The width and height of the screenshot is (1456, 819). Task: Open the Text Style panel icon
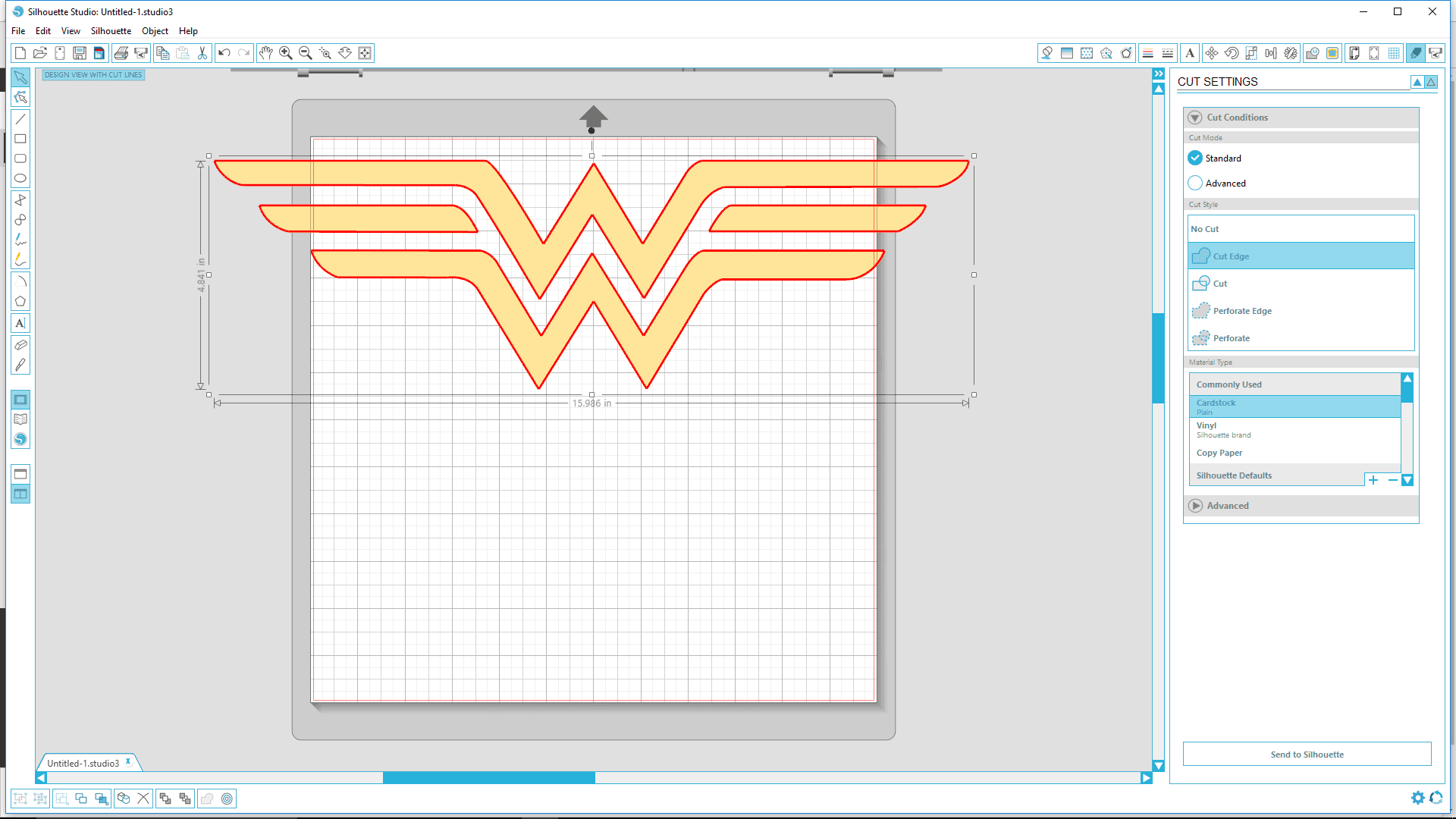point(1190,53)
